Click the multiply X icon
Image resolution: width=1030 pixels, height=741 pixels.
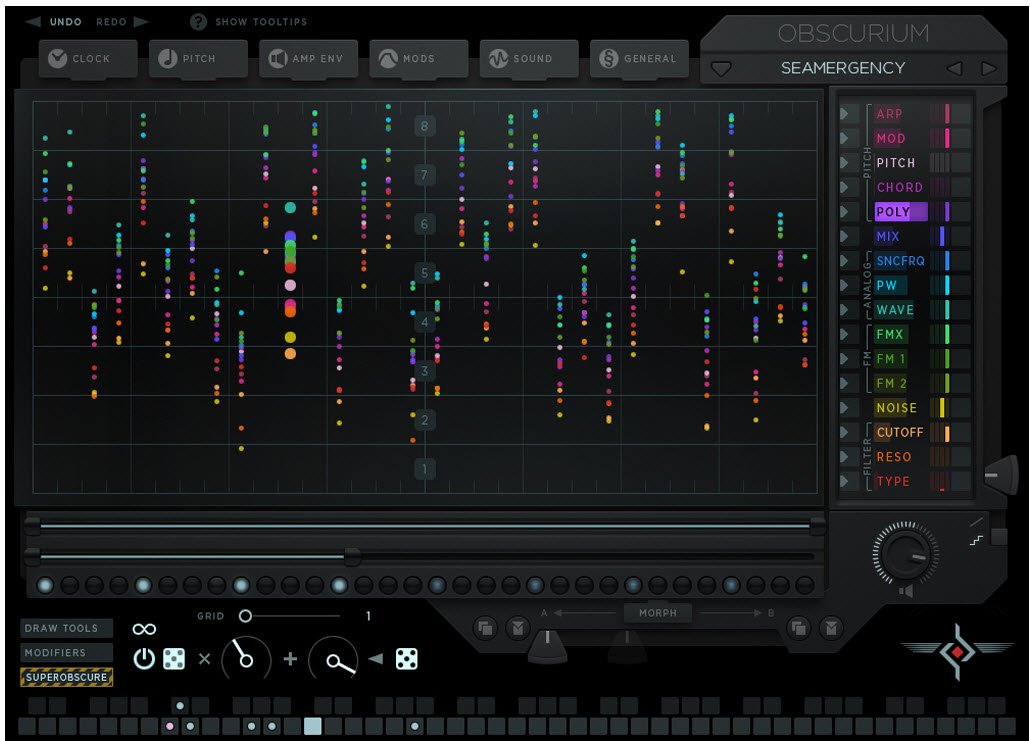(x=204, y=659)
